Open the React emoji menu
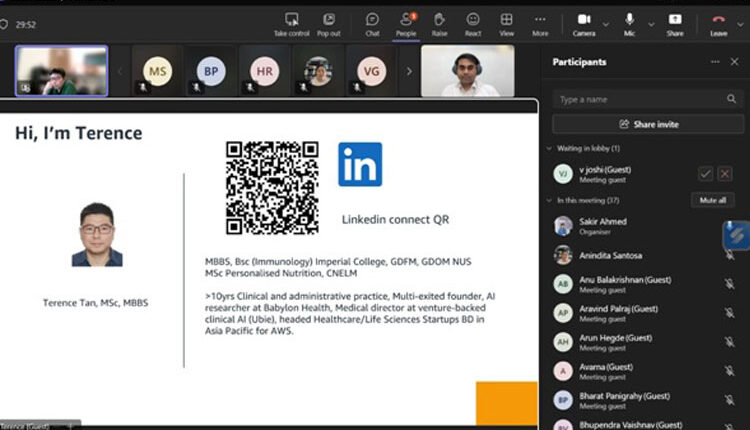The image size is (750, 430). click(x=473, y=22)
